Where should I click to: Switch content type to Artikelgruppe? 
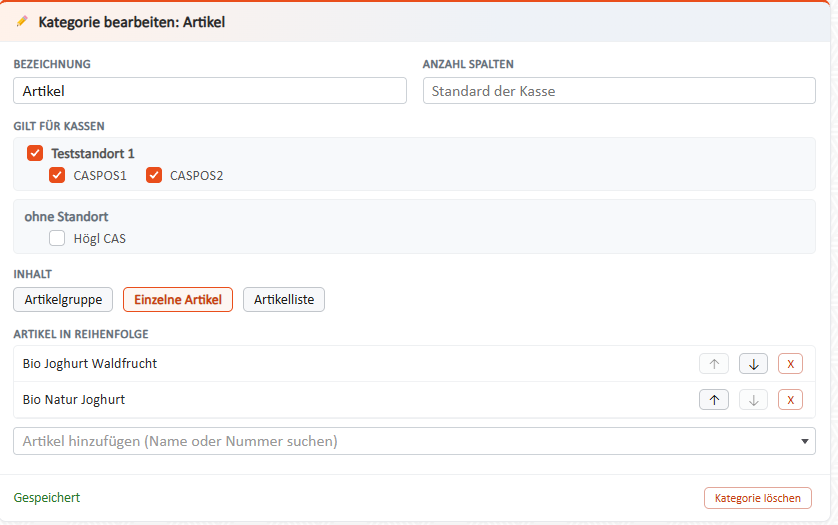click(63, 299)
